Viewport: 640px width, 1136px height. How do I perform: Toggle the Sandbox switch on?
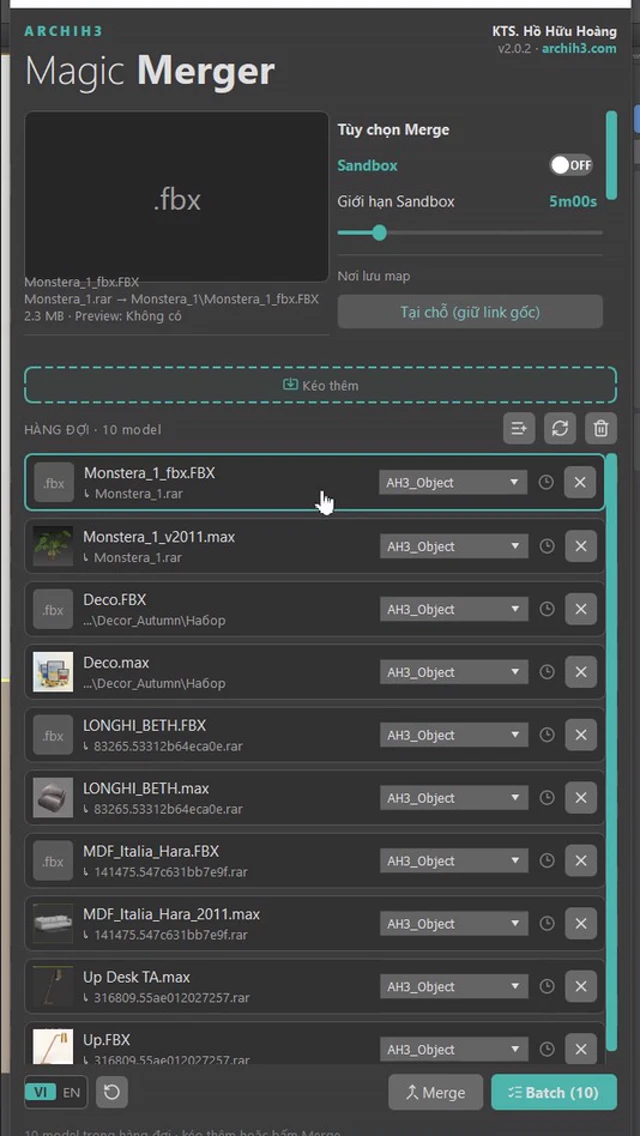(x=571, y=165)
